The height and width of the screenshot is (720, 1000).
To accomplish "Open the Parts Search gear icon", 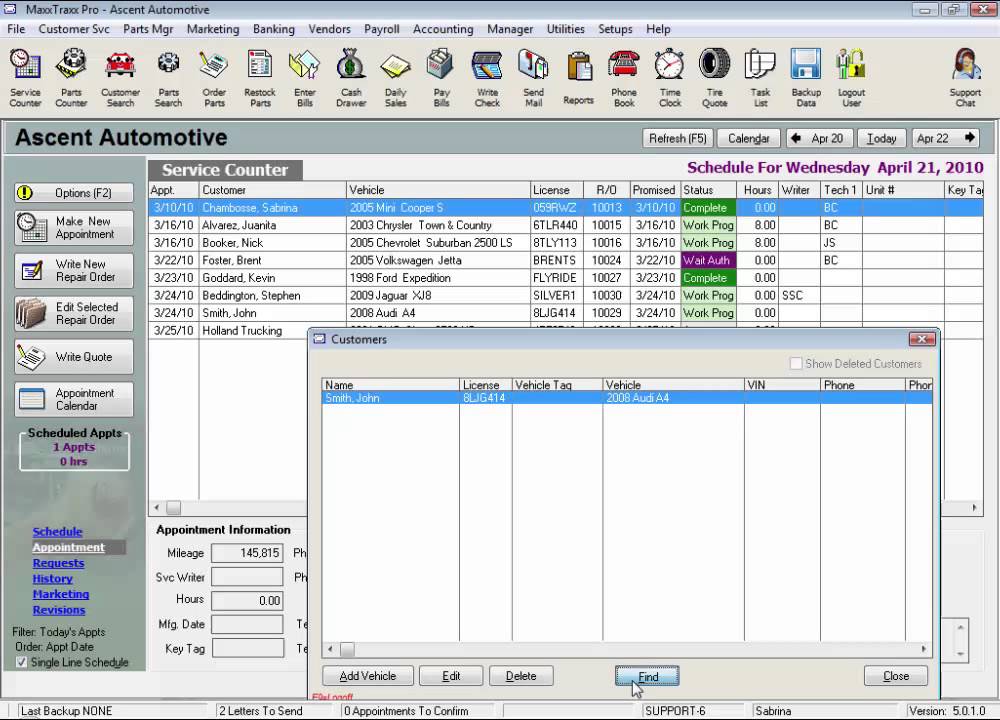I will click(168, 78).
